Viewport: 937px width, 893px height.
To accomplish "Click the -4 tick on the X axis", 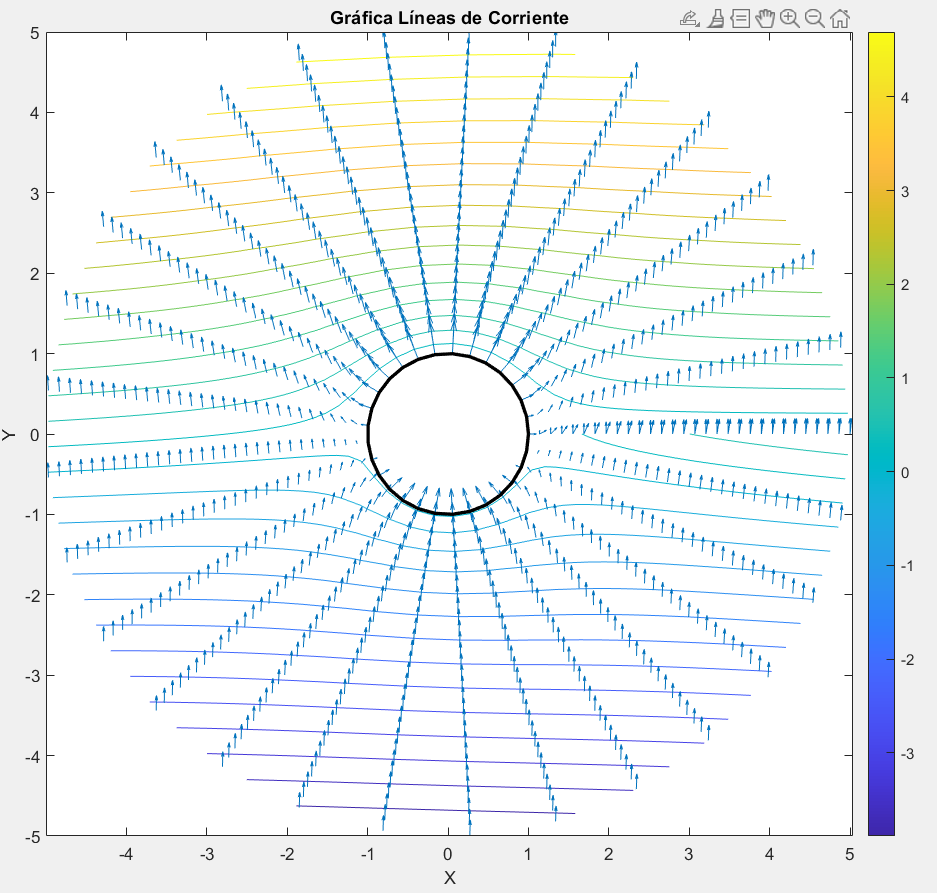I will point(126,854).
